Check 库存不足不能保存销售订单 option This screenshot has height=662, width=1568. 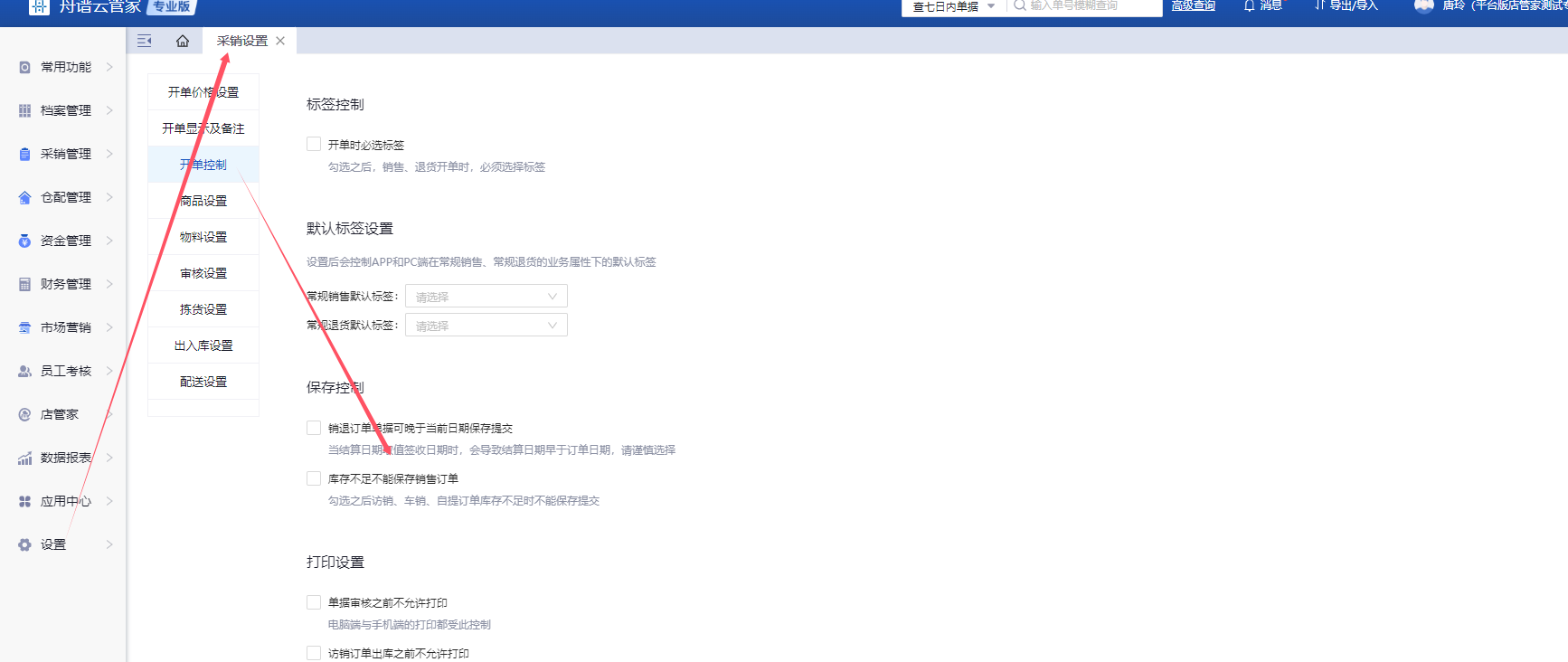click(x=314, y=478)
